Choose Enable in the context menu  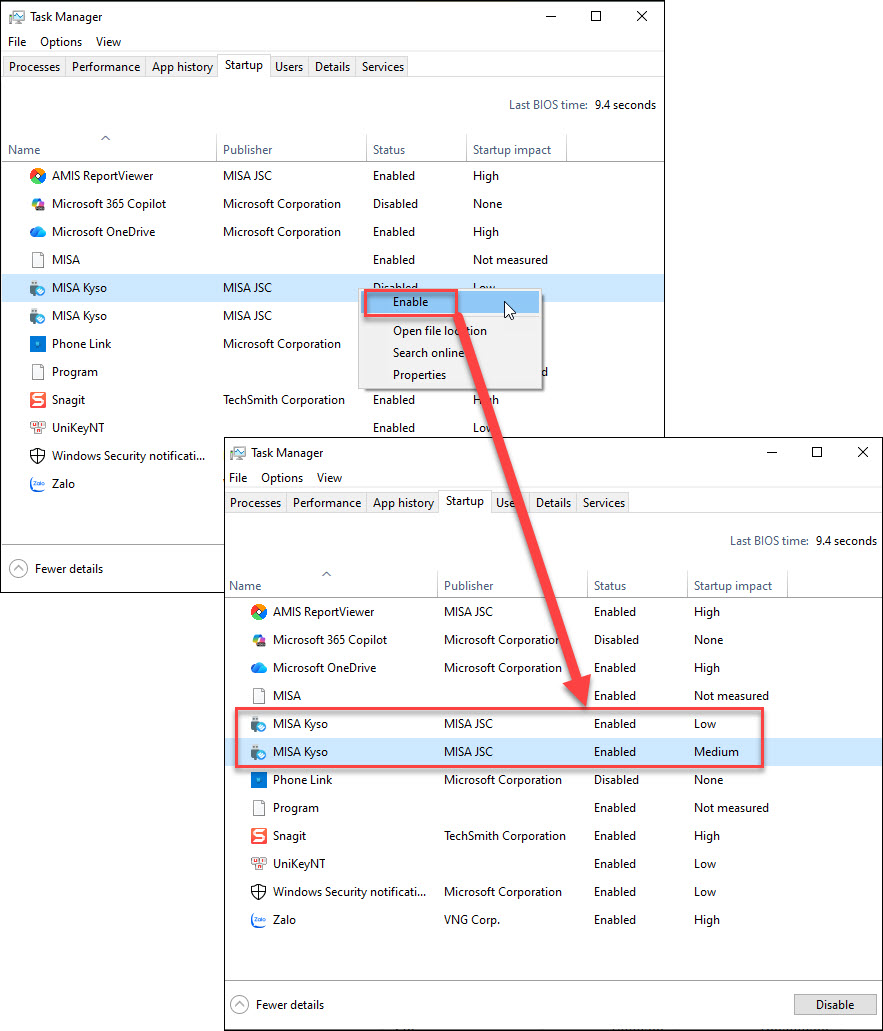[451, 302]
